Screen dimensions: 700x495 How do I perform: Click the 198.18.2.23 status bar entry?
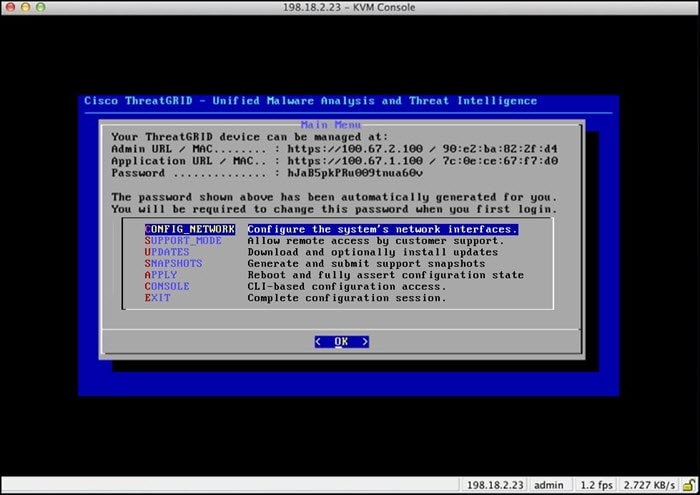point(495,485)
